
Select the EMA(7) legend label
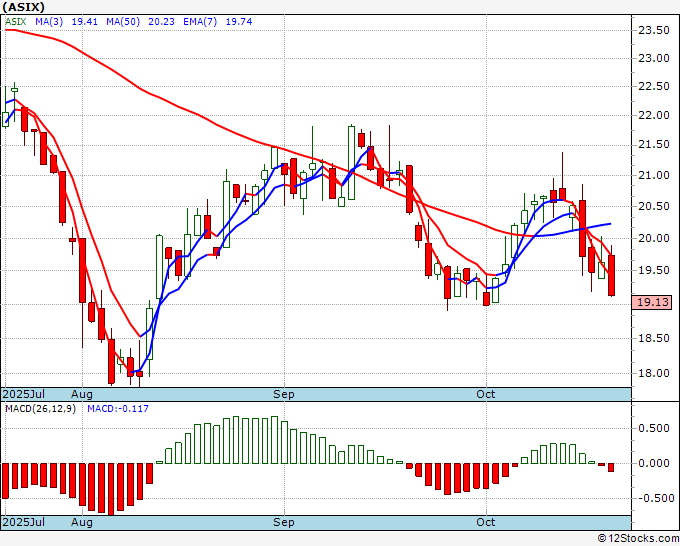point(200,22)
